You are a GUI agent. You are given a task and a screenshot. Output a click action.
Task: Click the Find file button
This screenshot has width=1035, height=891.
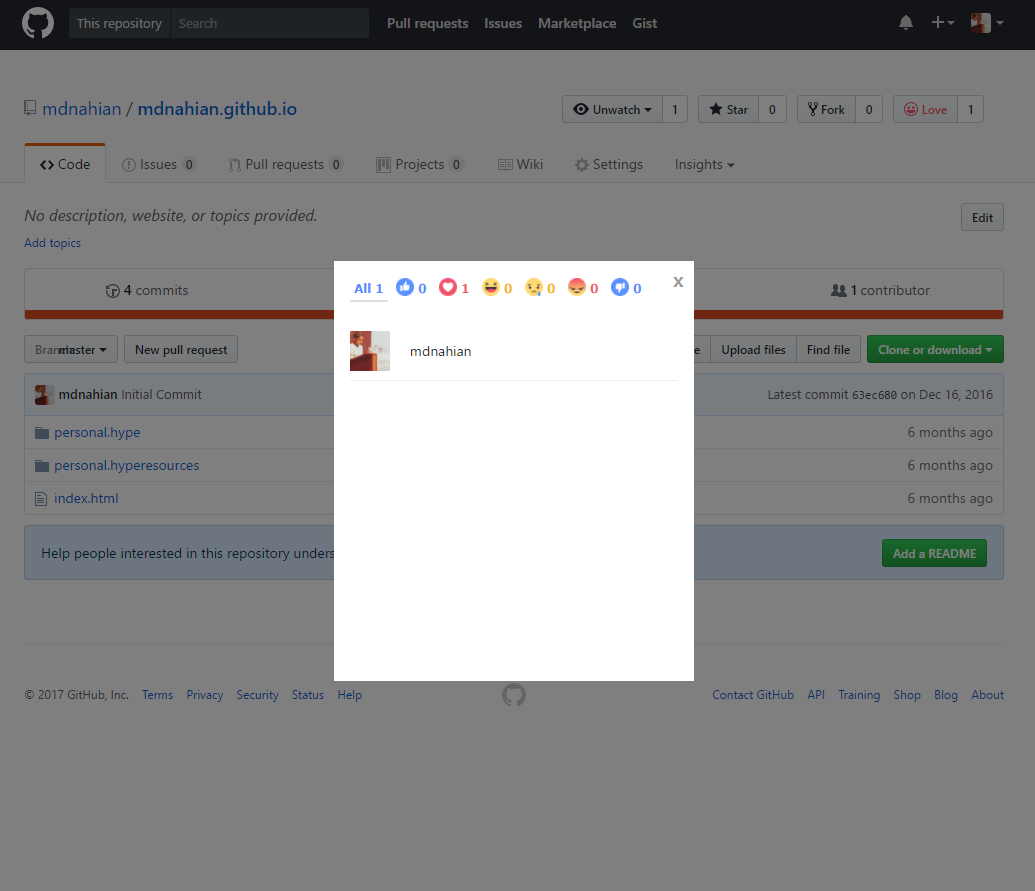[828, 350]
